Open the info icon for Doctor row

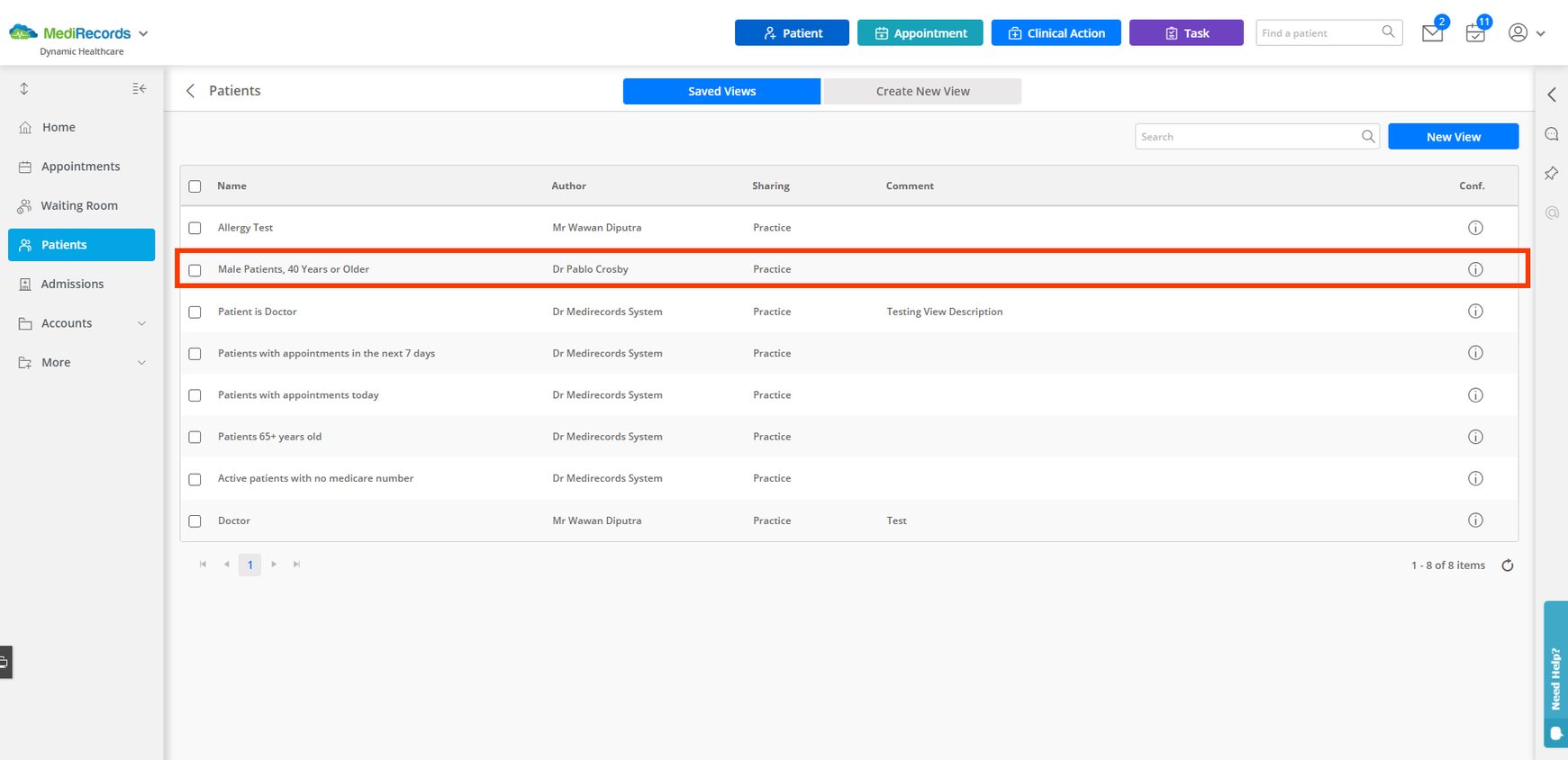point(1475,520)
